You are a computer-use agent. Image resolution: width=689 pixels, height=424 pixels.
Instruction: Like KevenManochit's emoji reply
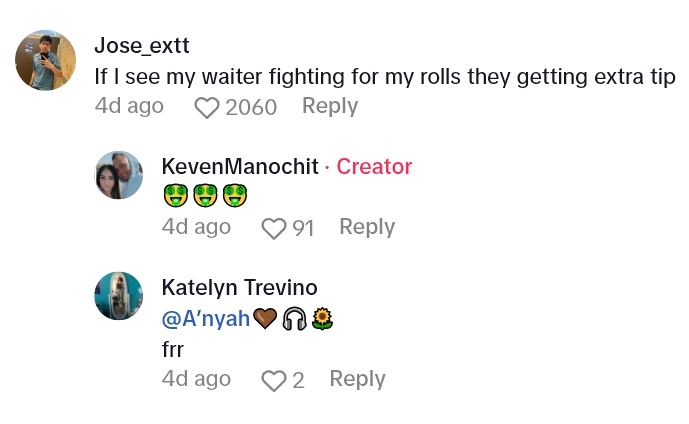pos(273,229)
